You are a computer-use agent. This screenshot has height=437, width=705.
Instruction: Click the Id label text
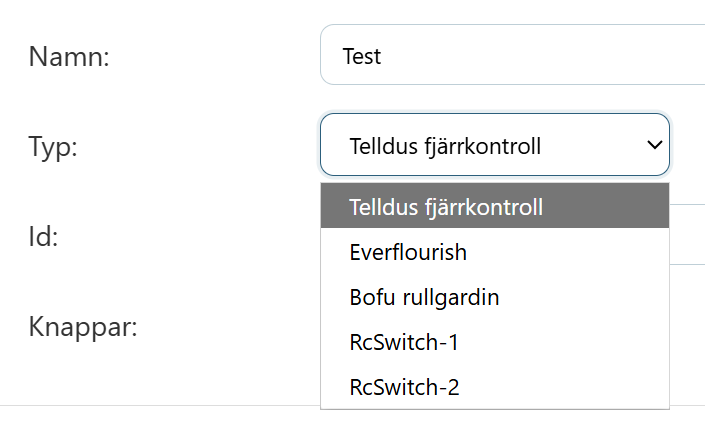point(44,237)
